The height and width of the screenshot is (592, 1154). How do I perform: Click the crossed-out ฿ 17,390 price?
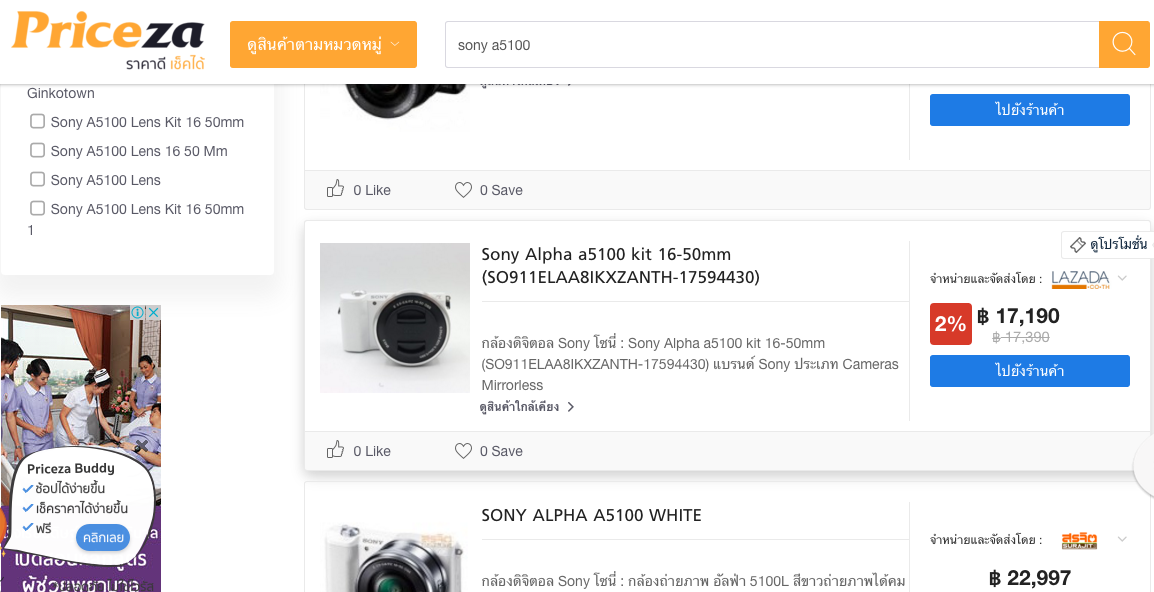[x=1021, y=337]
